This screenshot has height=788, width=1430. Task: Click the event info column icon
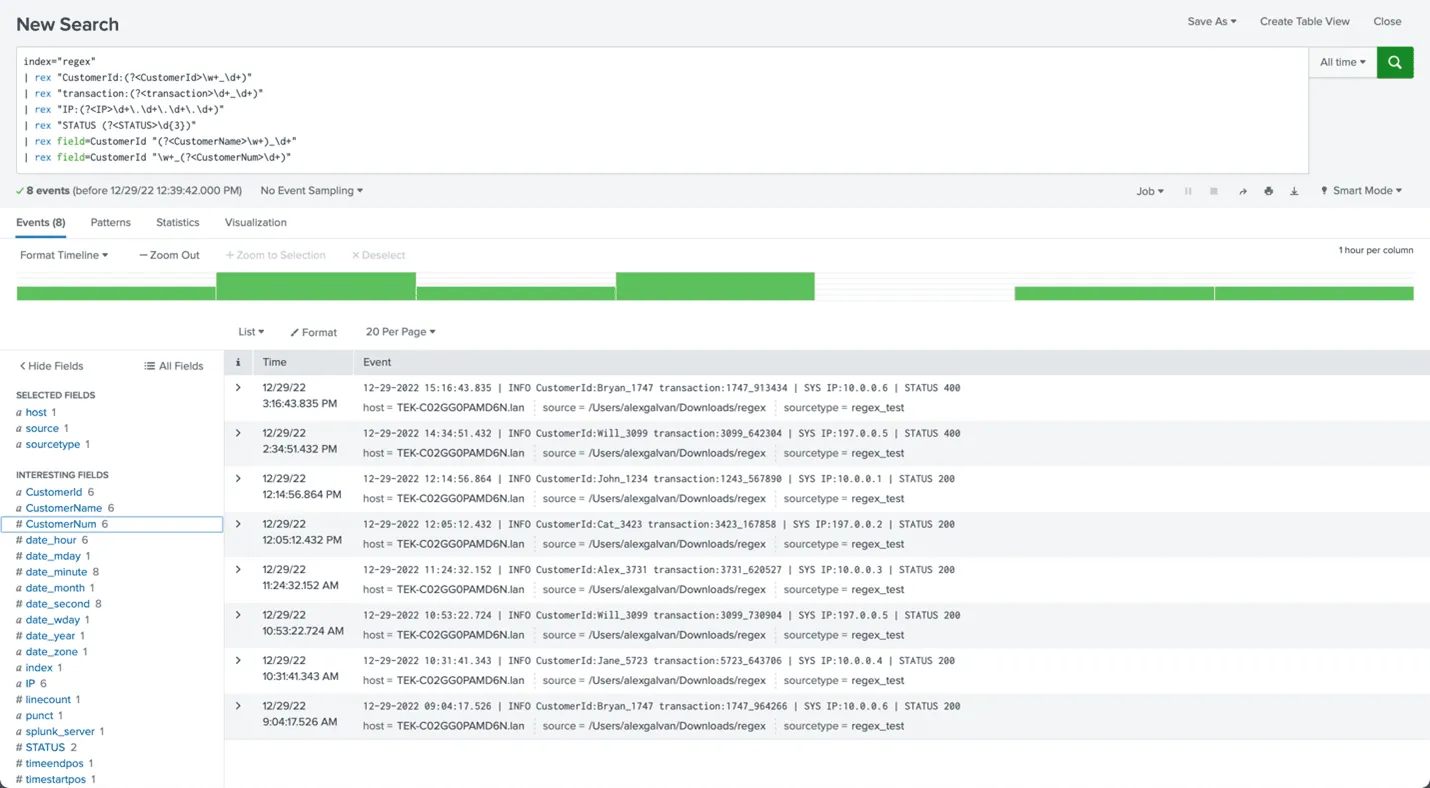pyautogui.click(x=238, y=362)
